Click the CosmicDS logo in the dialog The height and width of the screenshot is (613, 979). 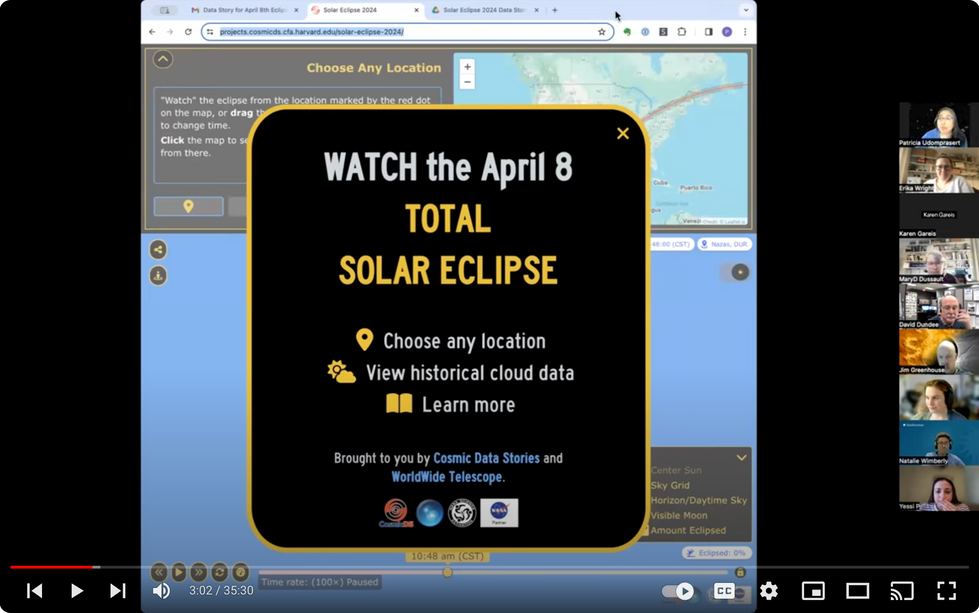point(396,513)
